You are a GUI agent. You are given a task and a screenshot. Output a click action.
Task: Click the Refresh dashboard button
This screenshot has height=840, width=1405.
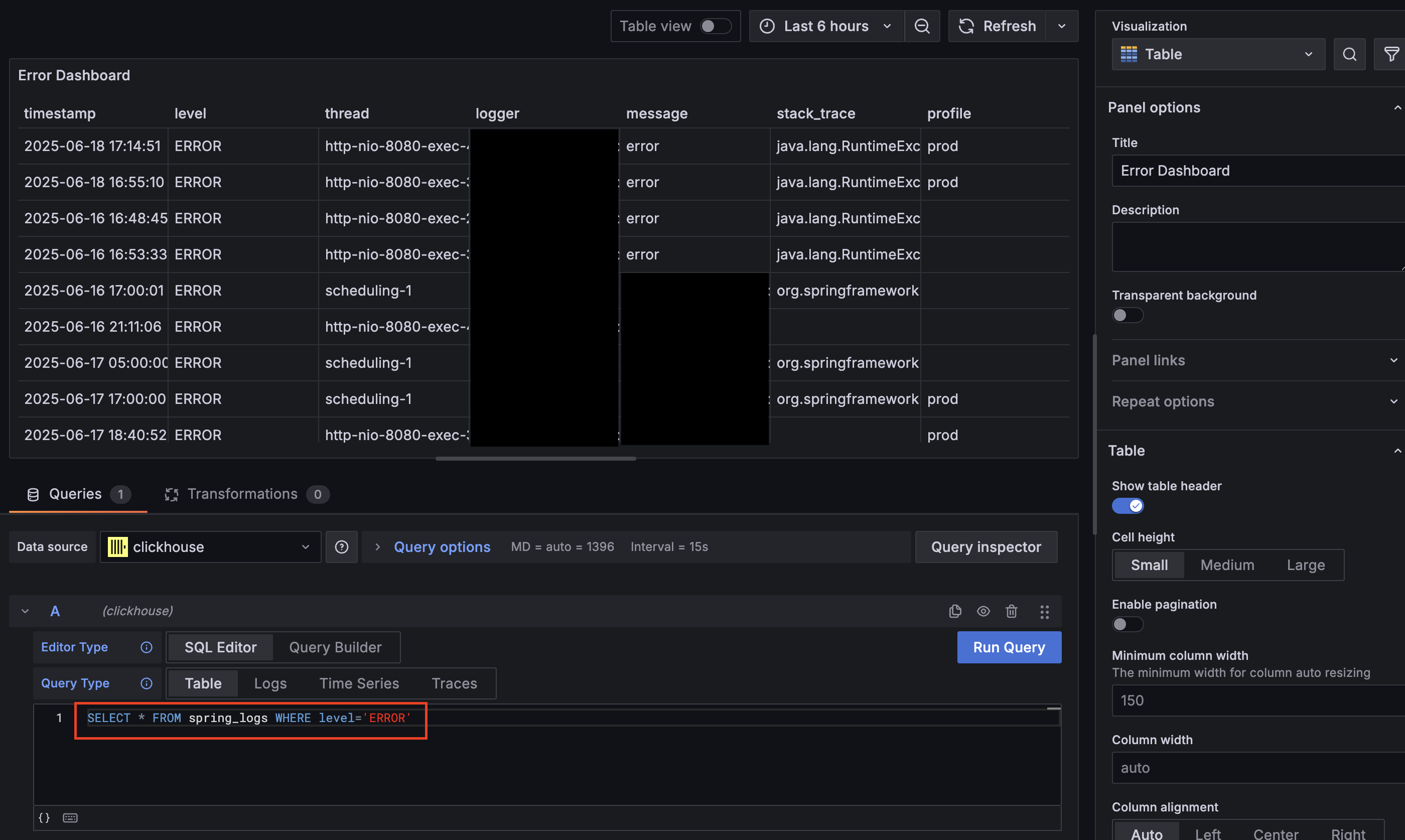click(x=997, y=26)
